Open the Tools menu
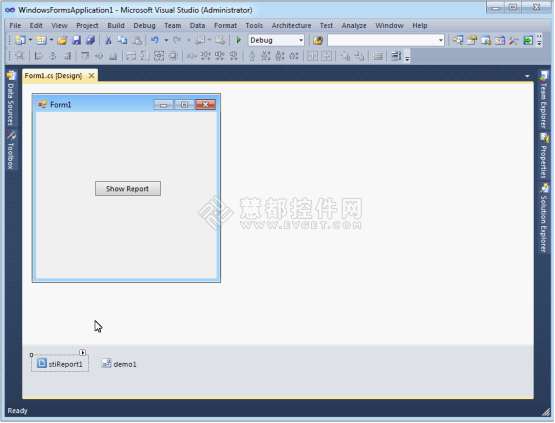The image size is (555, 423). (x=254, y=25)
